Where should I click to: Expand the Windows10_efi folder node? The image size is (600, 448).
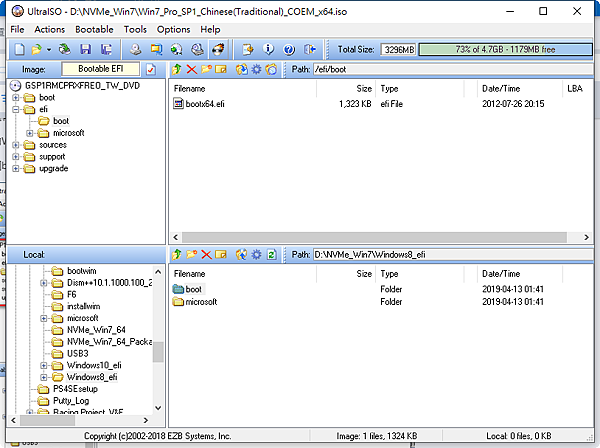coord(44,366)
